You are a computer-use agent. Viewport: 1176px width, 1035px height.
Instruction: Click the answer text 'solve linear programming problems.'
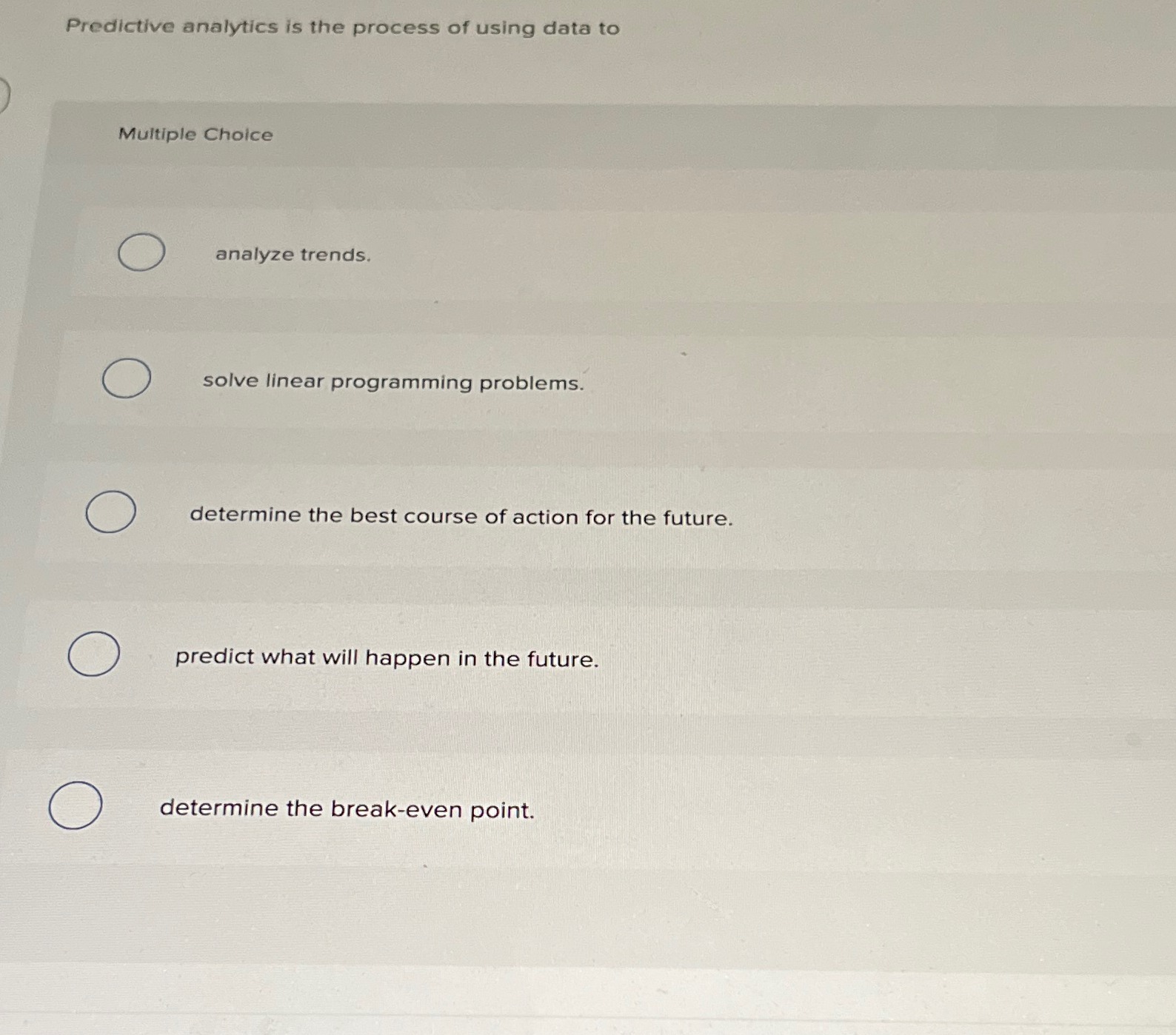[x=393, y=382]
